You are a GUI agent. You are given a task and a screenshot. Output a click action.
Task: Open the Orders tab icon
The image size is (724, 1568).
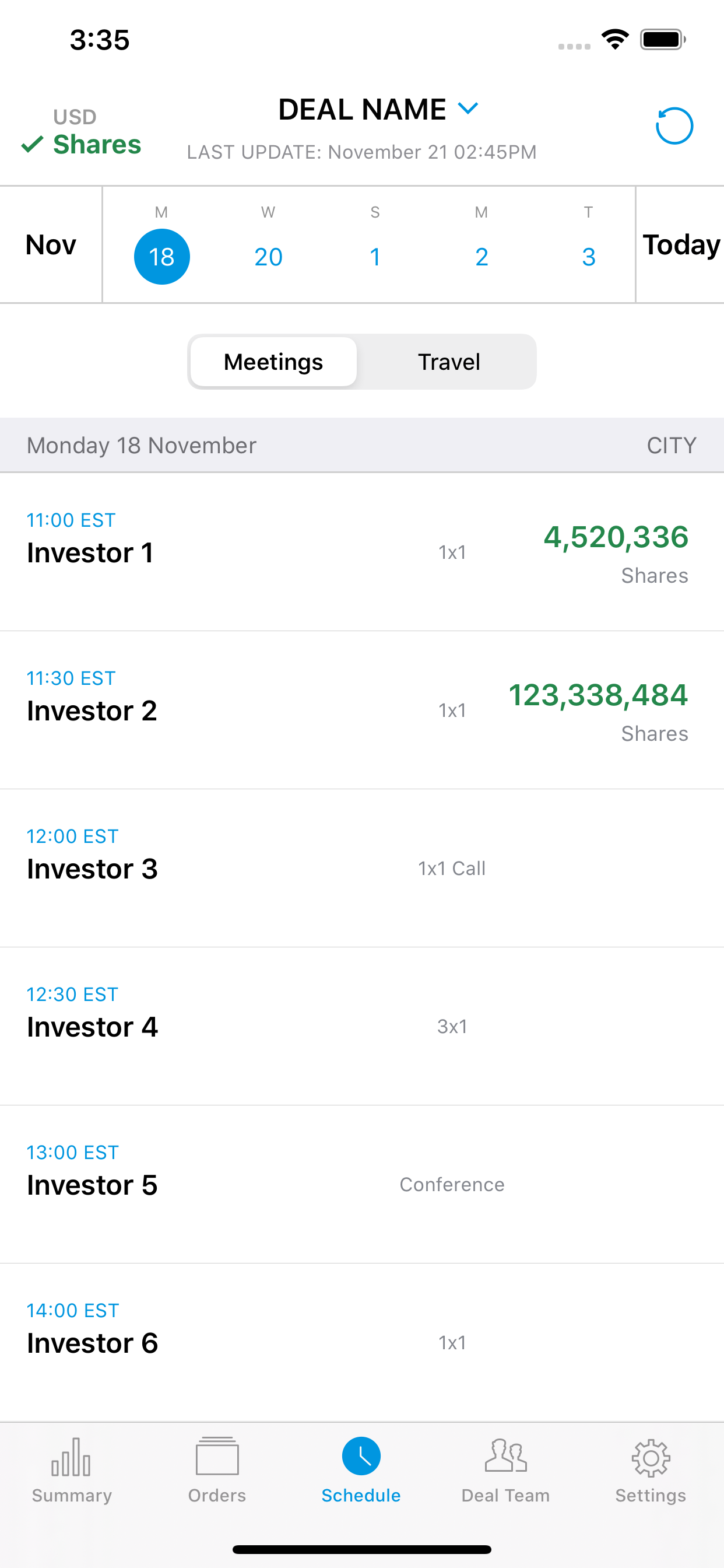(217, 1456)
